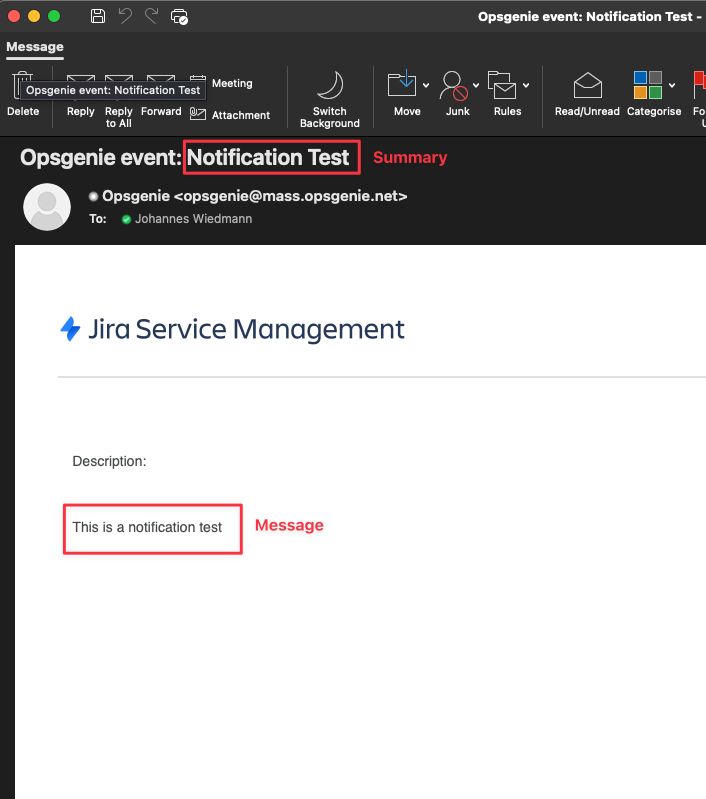Open the Categorise dropdown arrow
This screenshot has height=799, width=706.
click(672, 85)
